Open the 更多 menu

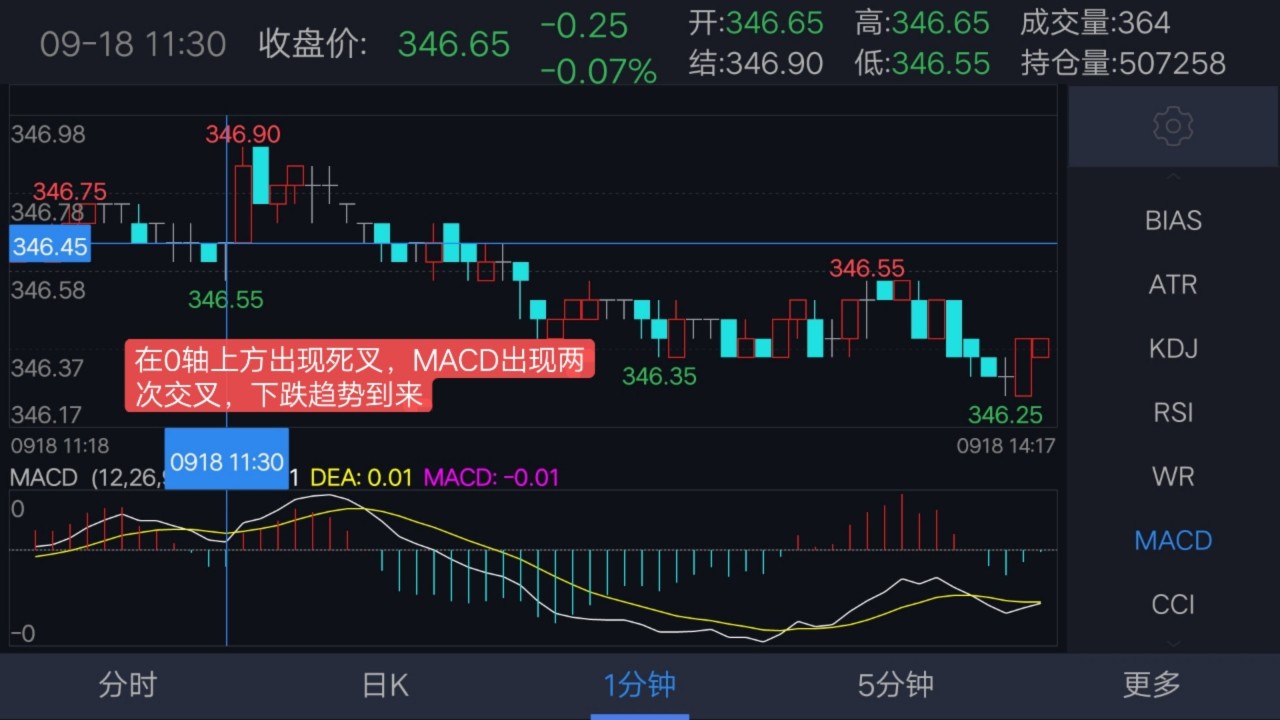pos(1150,685)
